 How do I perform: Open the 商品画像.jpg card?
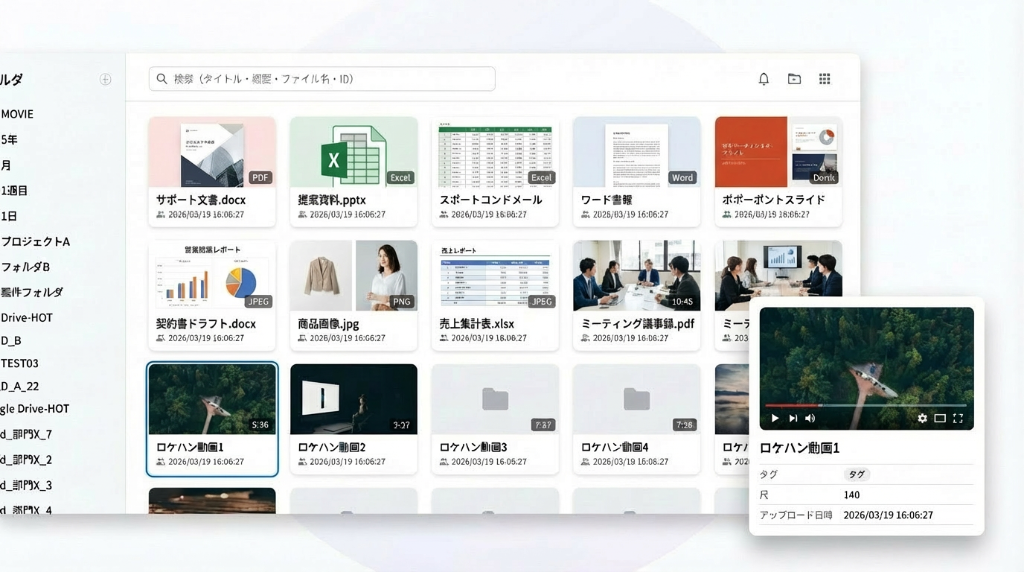tap(353, 295)
